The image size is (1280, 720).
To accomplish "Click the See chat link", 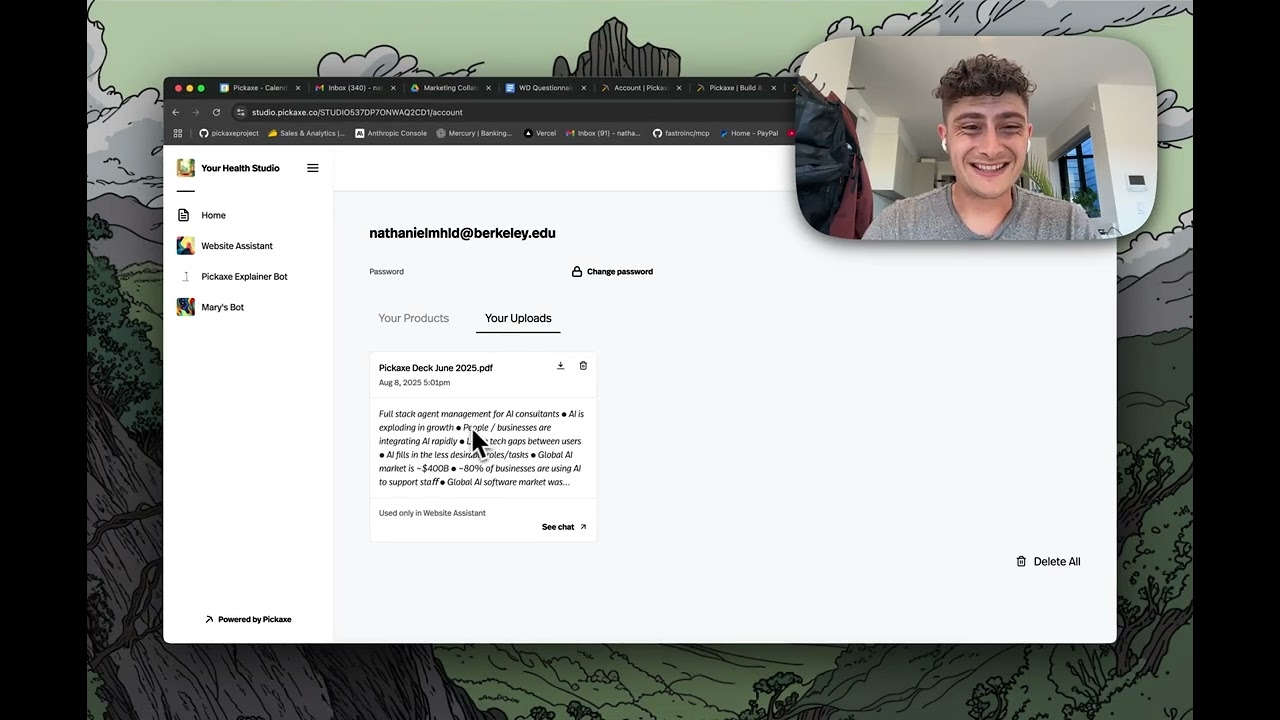I will pyautogui.click(x=564, y=527).
